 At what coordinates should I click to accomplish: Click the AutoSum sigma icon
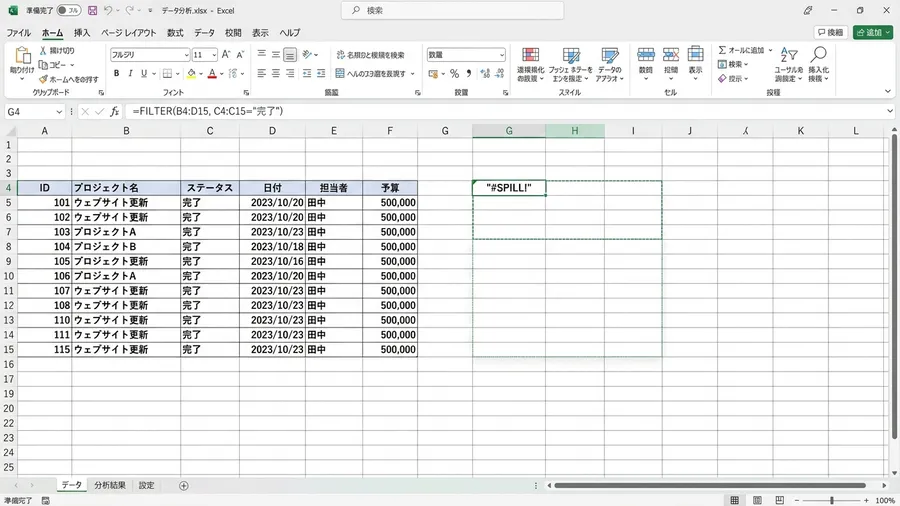(722, 50)
